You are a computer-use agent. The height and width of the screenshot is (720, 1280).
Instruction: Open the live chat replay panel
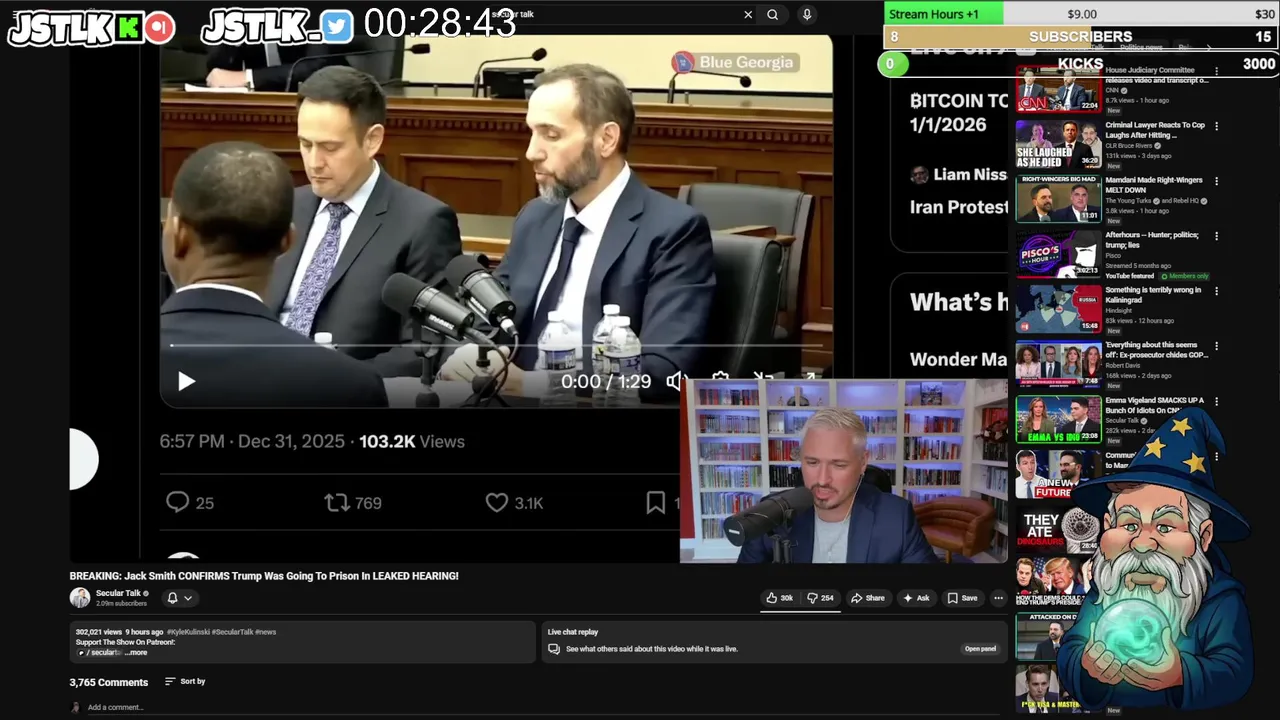980,649
